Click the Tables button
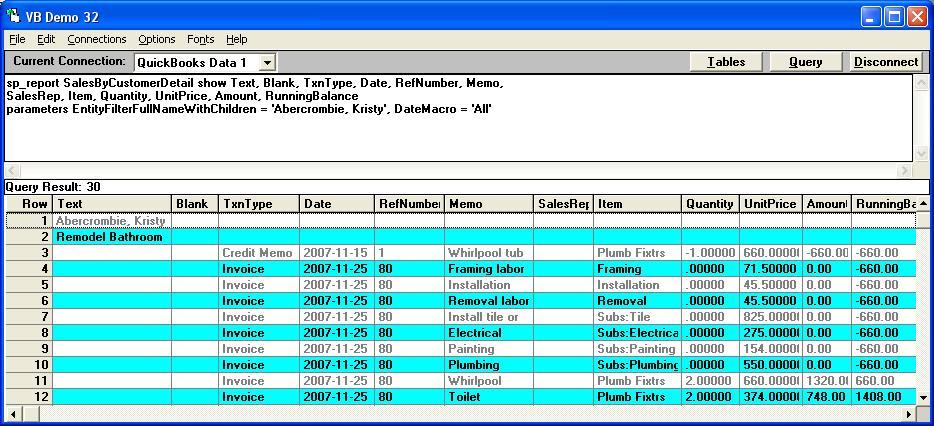Screen dimensions: 934x426 point(726,62)
